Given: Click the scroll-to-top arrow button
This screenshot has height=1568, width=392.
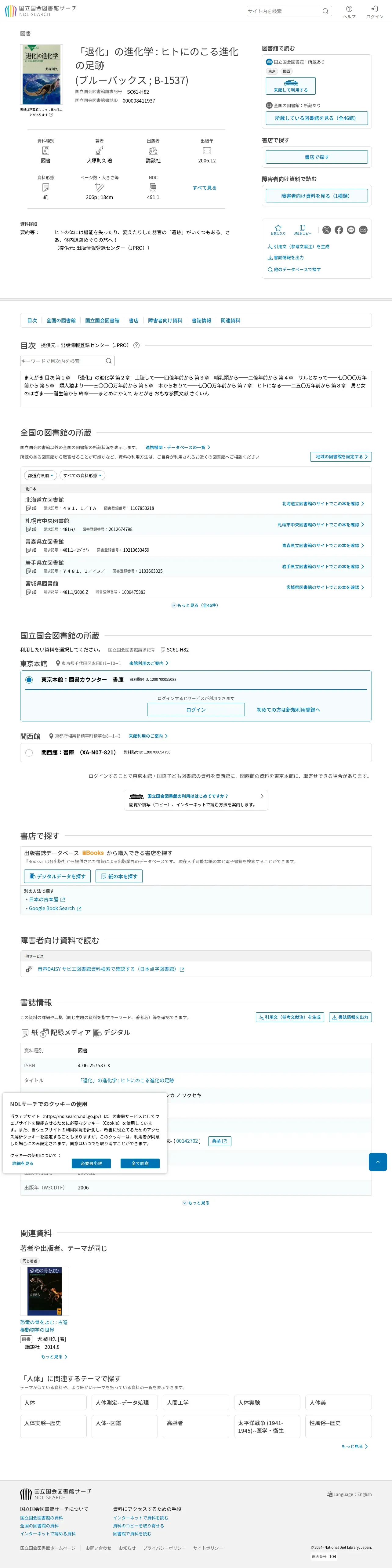Looking at the screenshot, I should pyautogui.click(x=377, y=1161).
